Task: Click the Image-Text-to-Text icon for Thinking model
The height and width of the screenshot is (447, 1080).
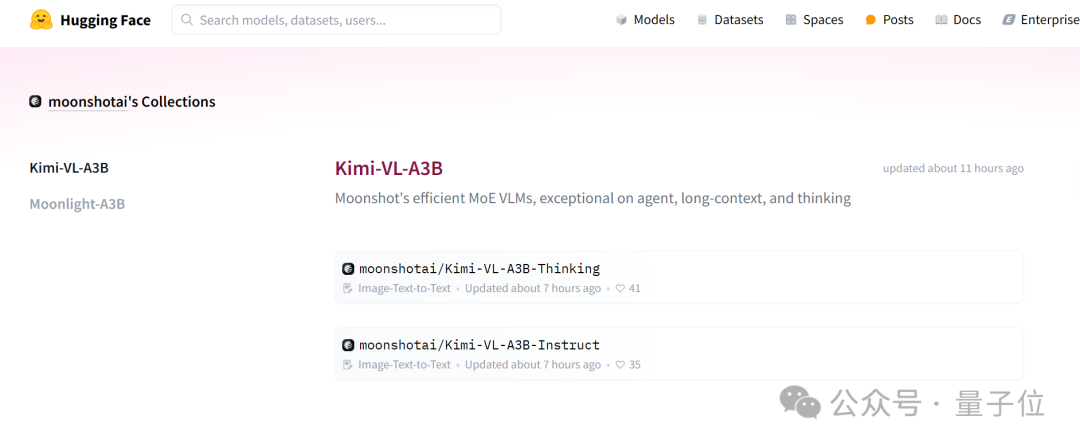Action: [x=348, y=289]
